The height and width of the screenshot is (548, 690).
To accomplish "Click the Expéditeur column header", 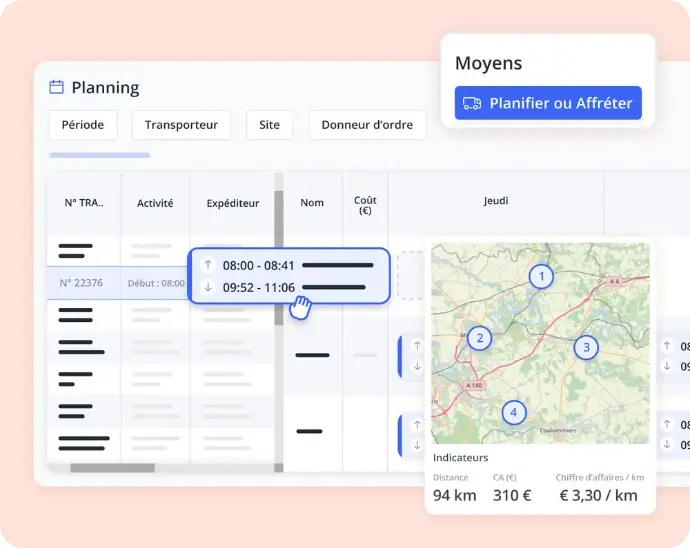I will [x=233, y=203].
